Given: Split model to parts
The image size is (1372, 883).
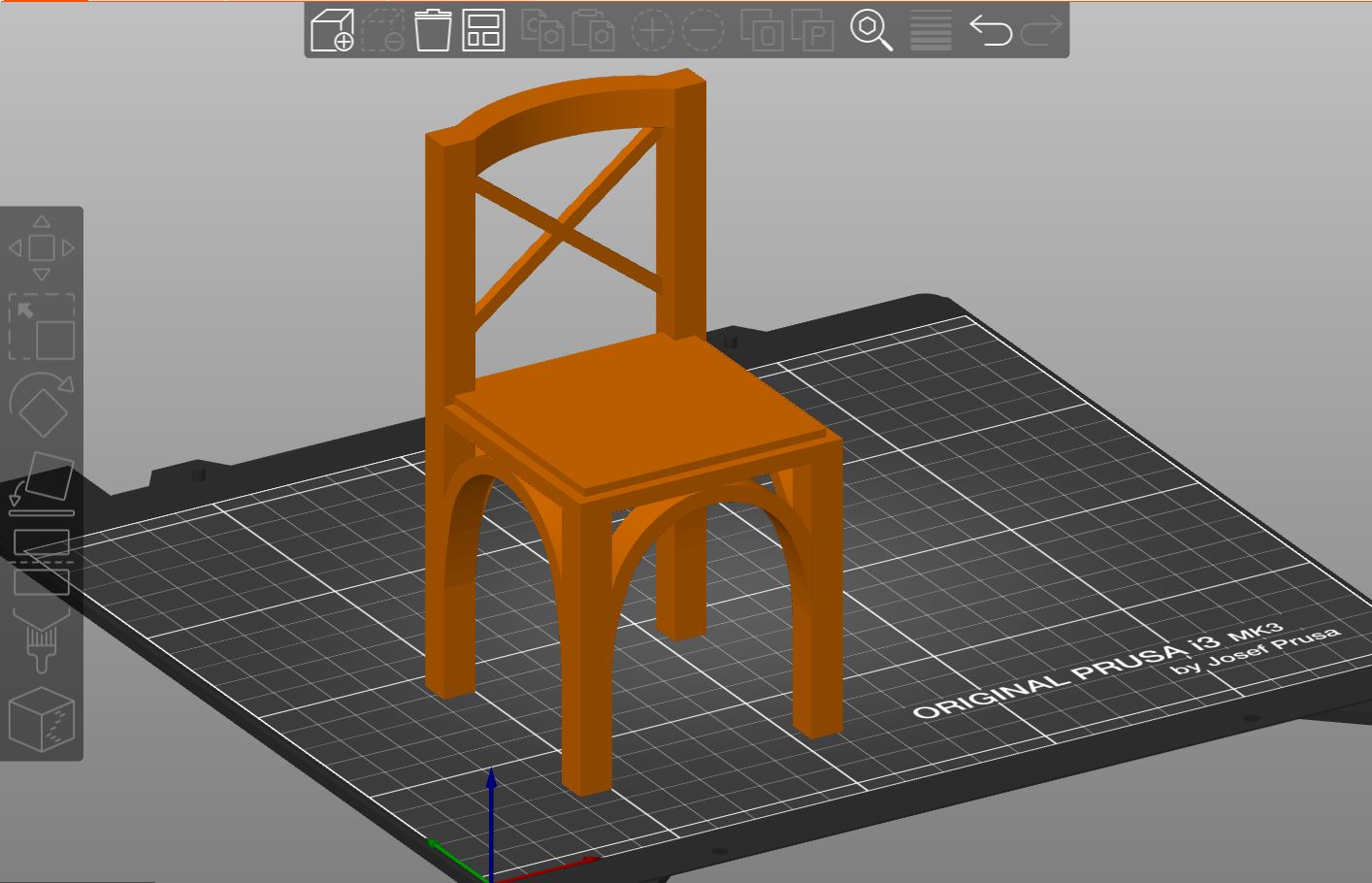Looking at the screenshot, I should tap(813, 30).
